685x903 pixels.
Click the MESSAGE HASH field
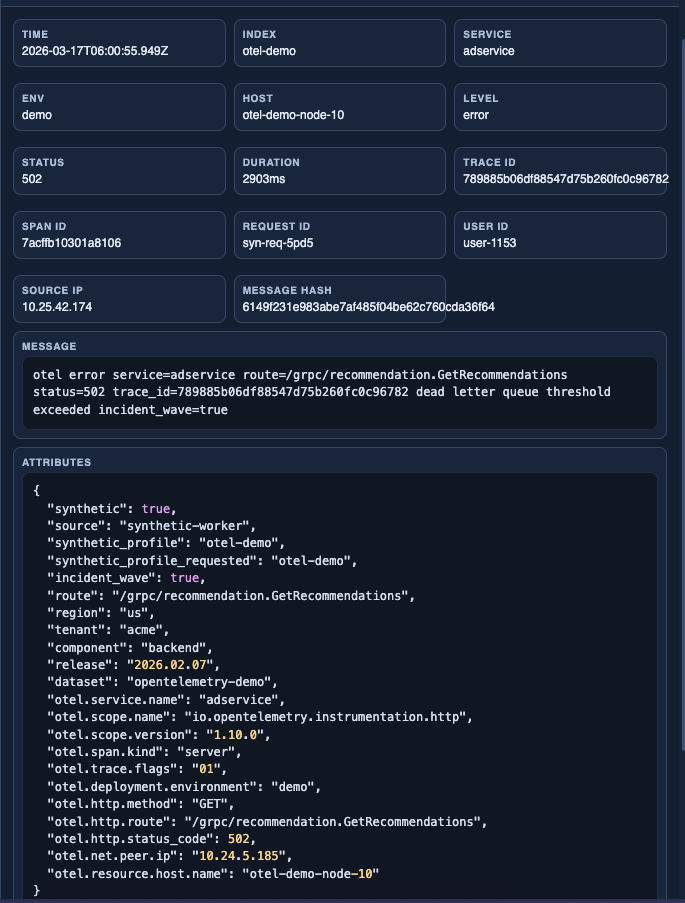click(x=341, y=299)
